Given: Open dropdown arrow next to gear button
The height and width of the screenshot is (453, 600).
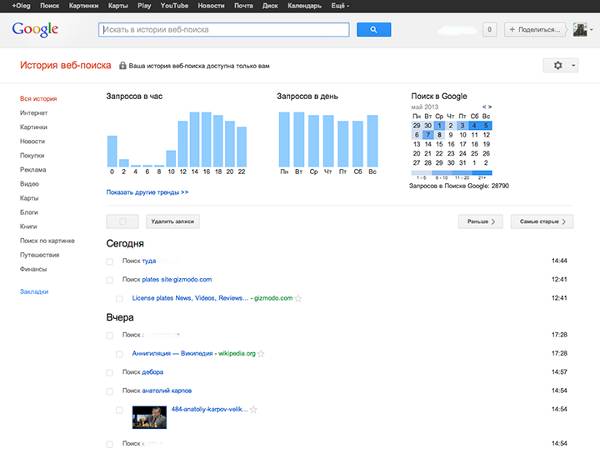Looking at the screenshot, I should (x=573, y=65).
